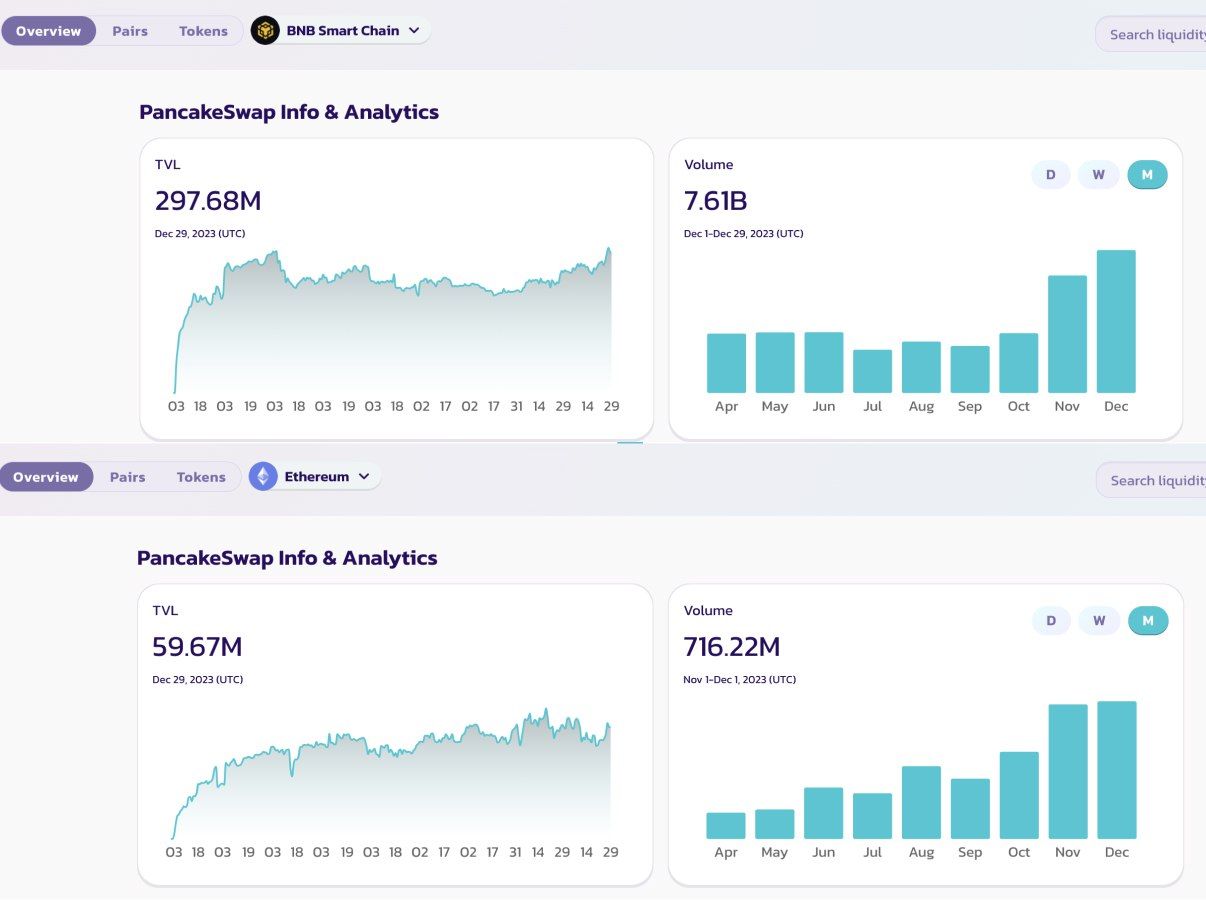1206x900 pixels.
Task: Open the Tokens tab in the top panel
Action: [x=203, y=31]
